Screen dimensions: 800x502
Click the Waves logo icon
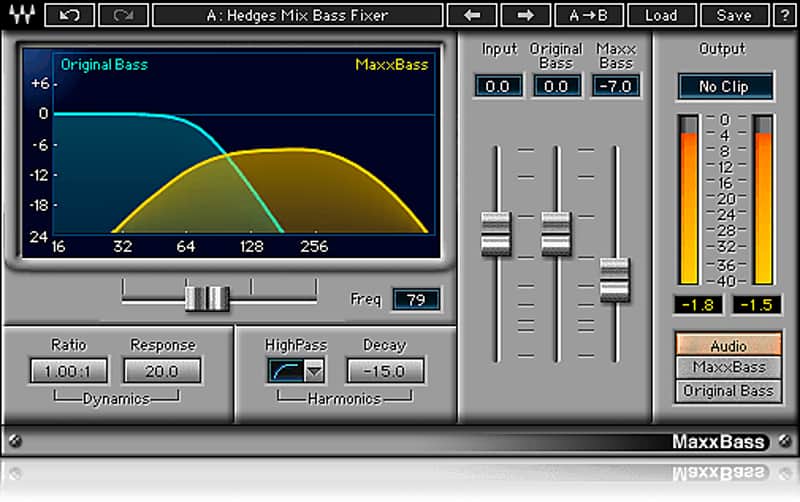point(21,14)
